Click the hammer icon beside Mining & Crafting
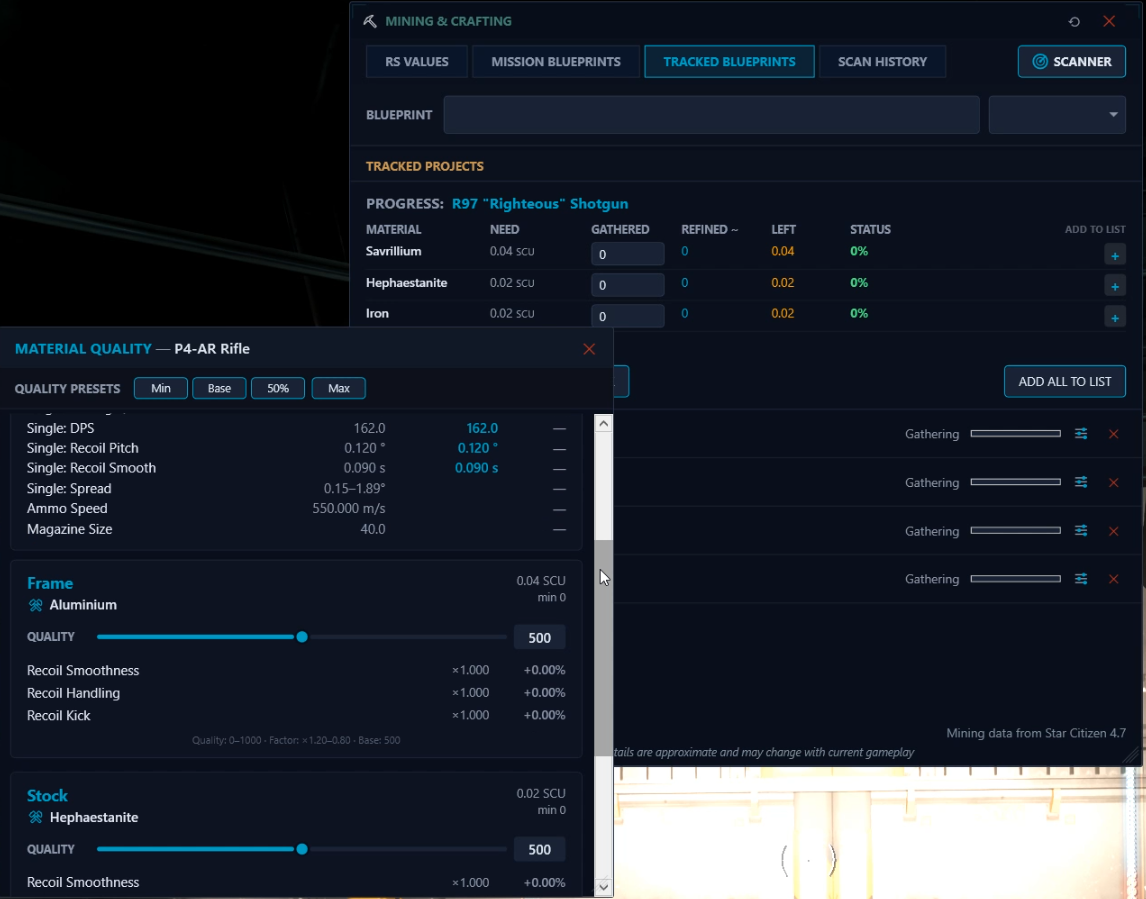The image size is (1146, 899). click(370, 21)
